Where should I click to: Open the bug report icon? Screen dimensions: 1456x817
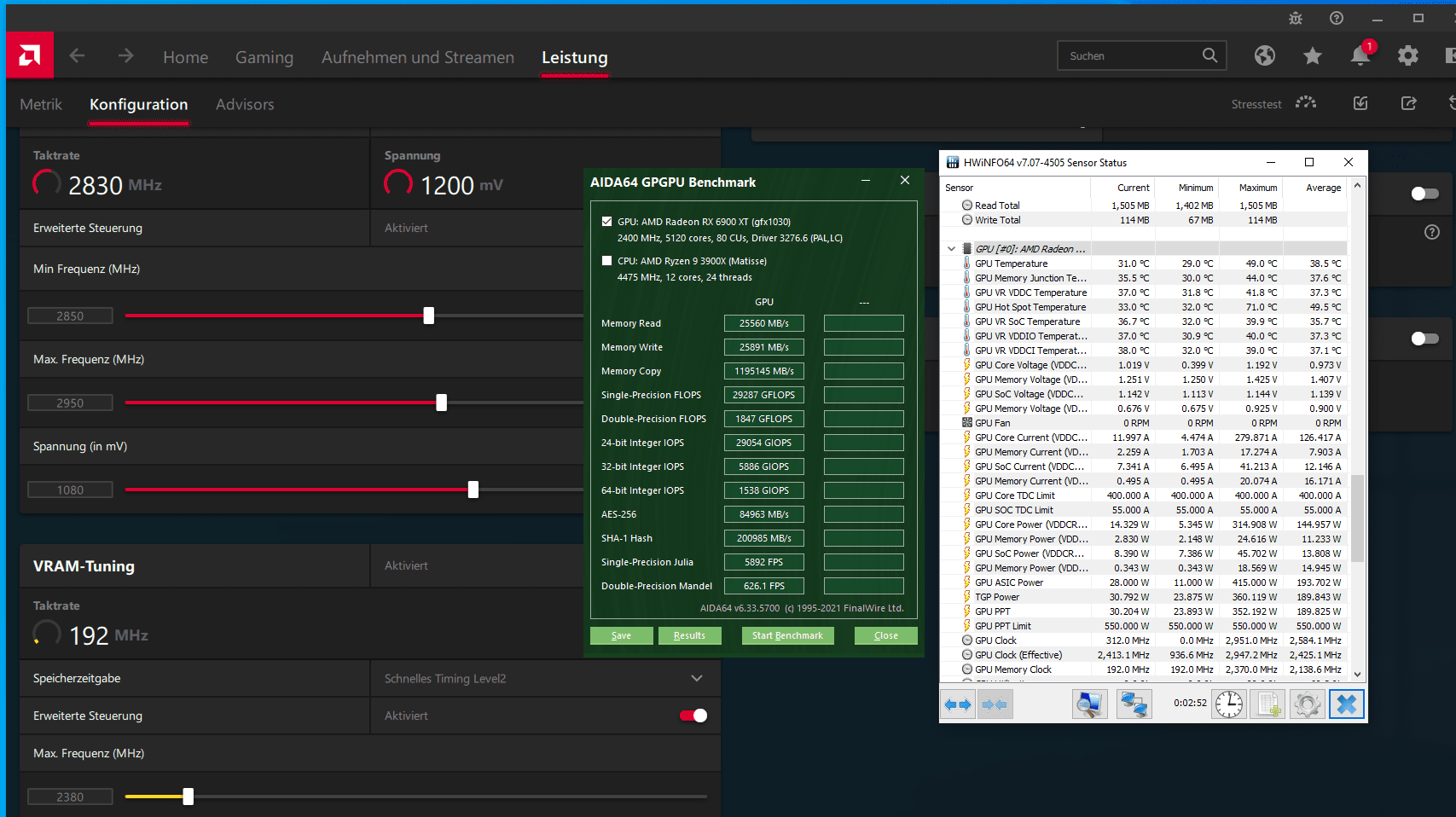point(1295,18)
